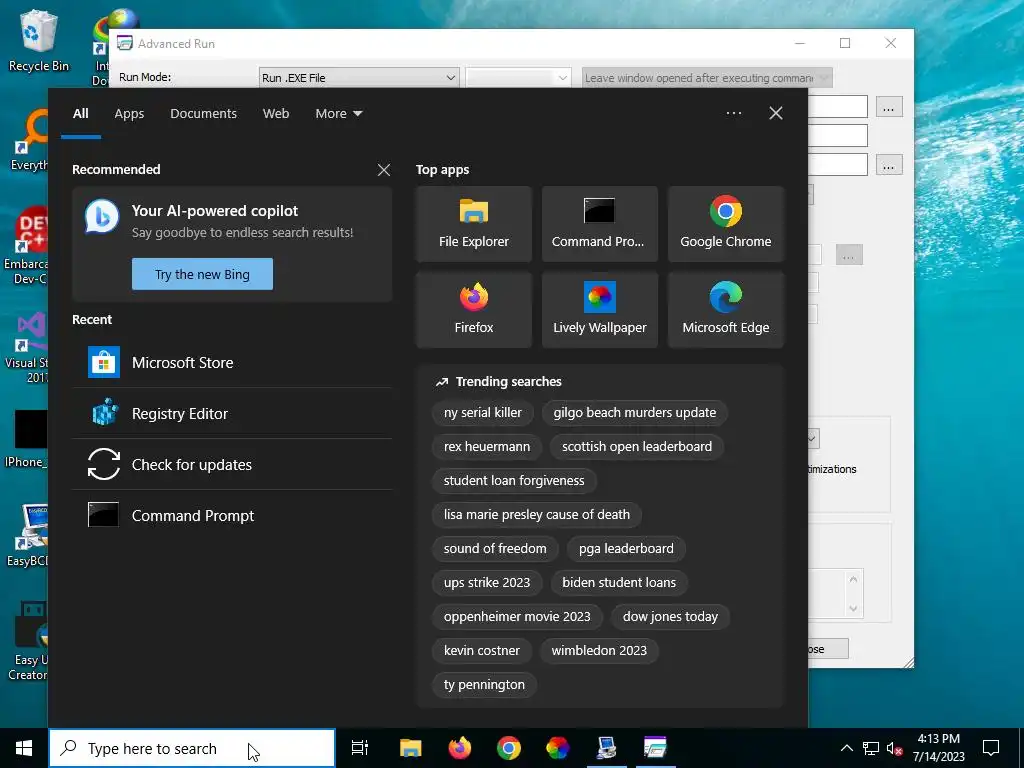This screenshot has height=768, width=1024.
Task: Open Google Chrome tile in Top apps
Action: tap(726, 224)
